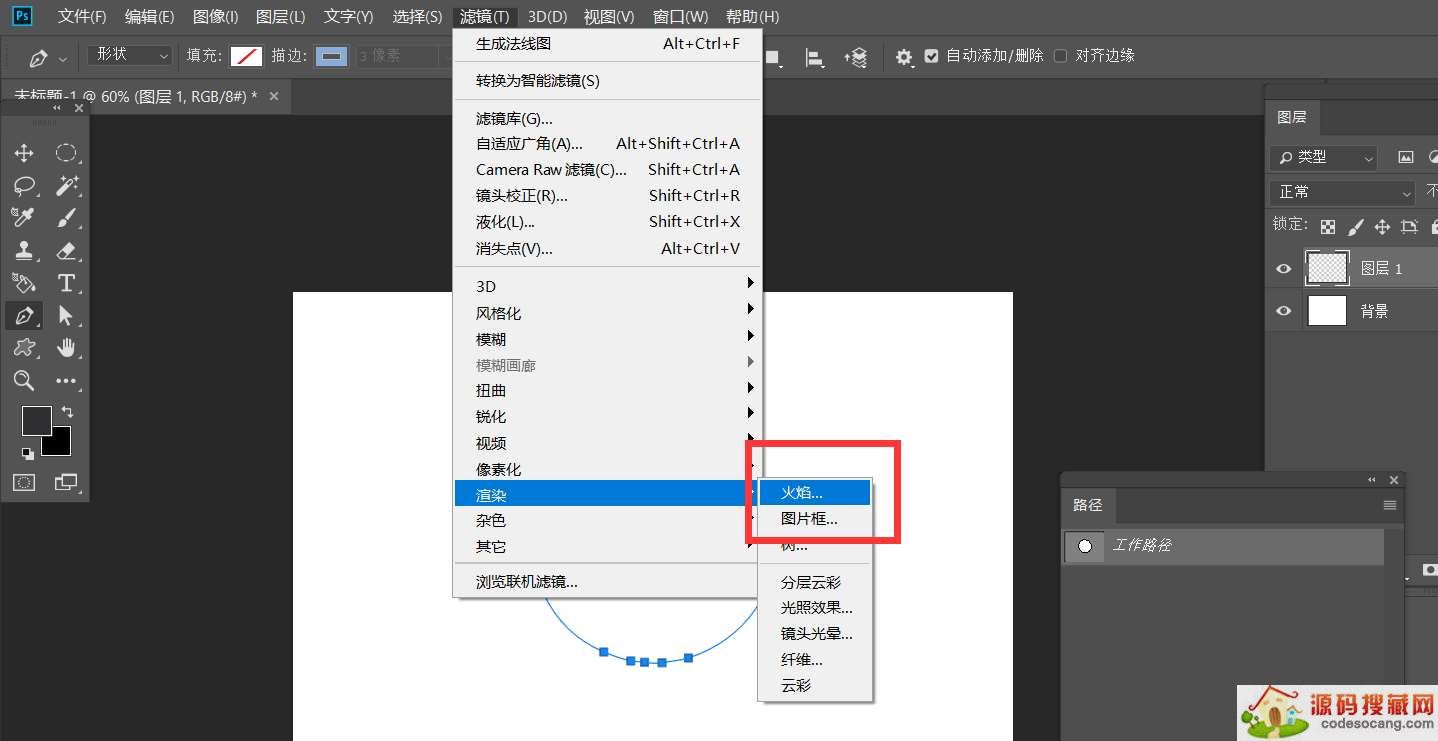Enable the 对齐边缘 checkbox

click(1061, 56)
